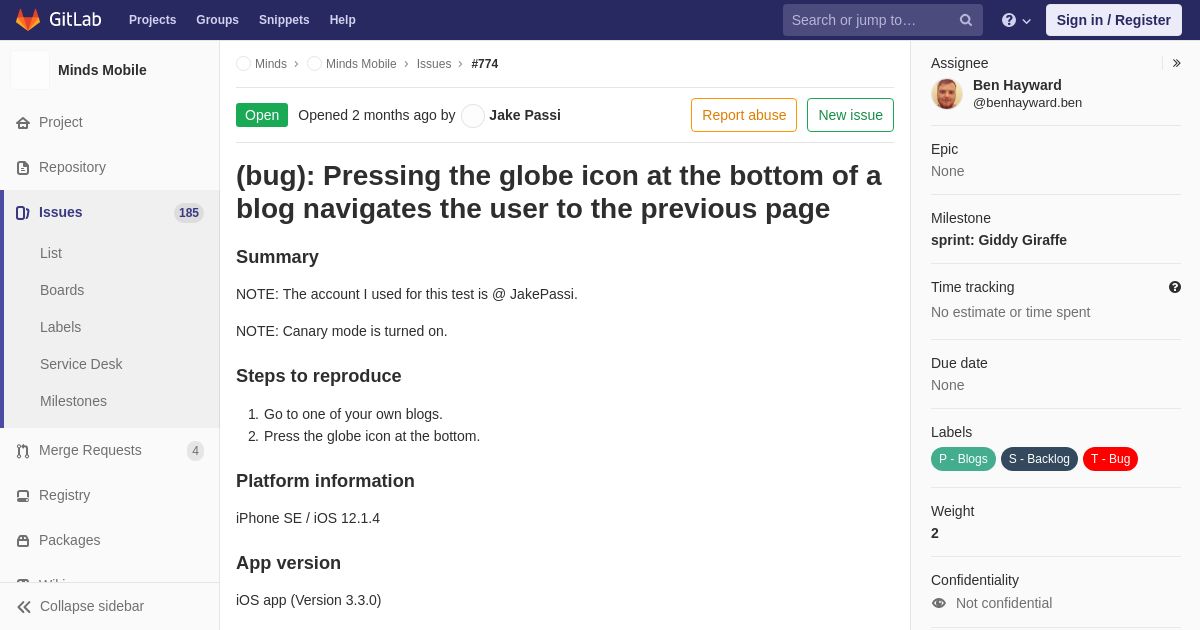Click the Minds Mobile breadcrumb link

361,64
